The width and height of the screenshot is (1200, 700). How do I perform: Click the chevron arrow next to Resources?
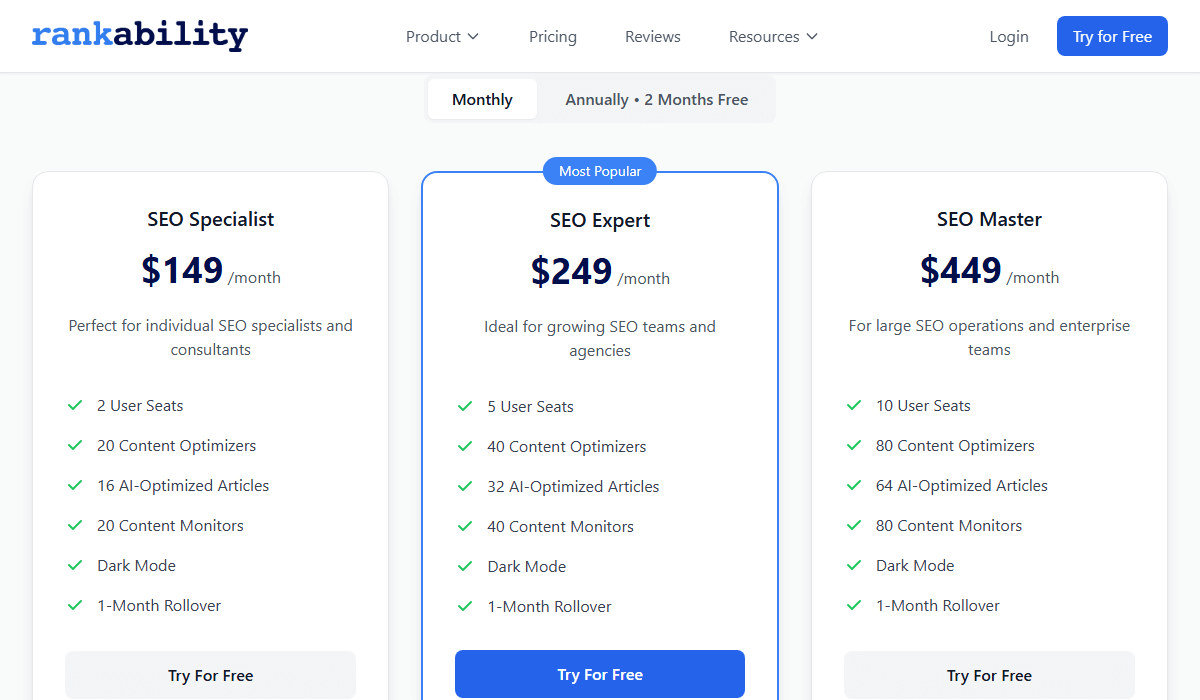pyautogui.click(x=812, y=36)
